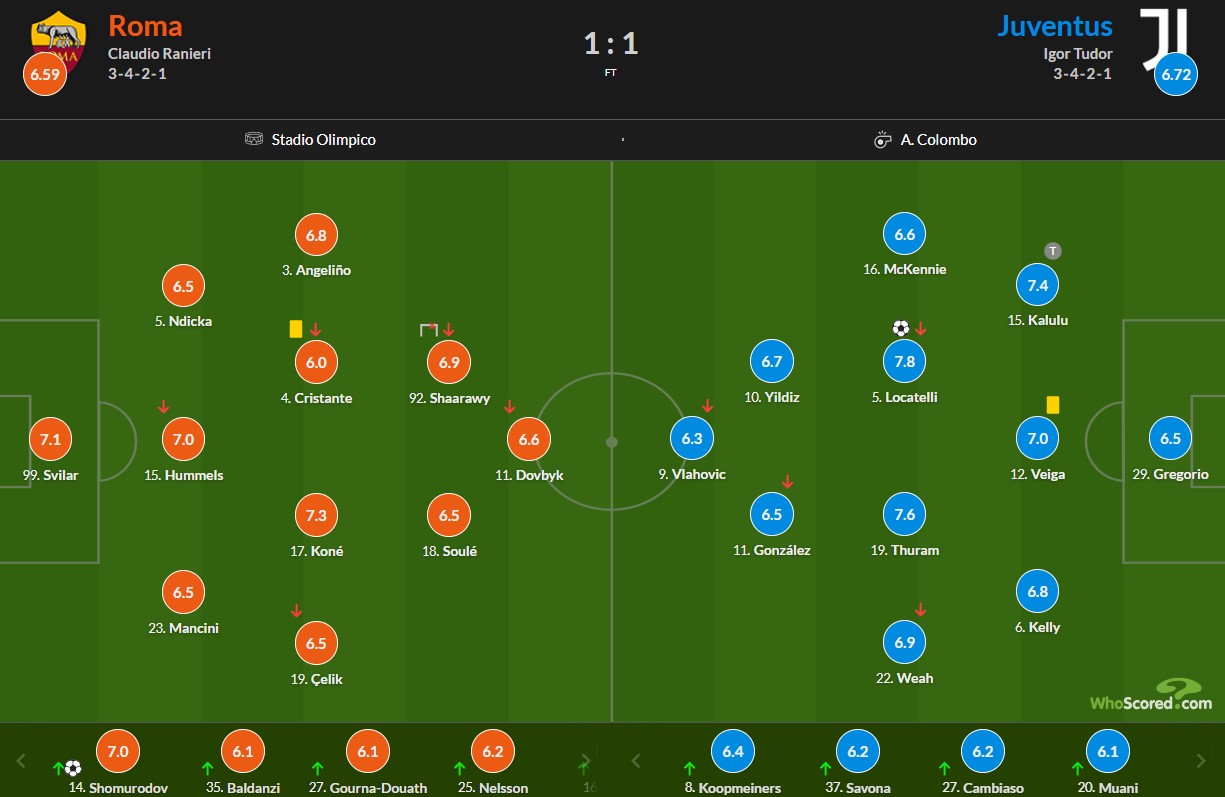Click the WhoScored.com logo
1225x797 pixels.
click(x=1151, y=694)
